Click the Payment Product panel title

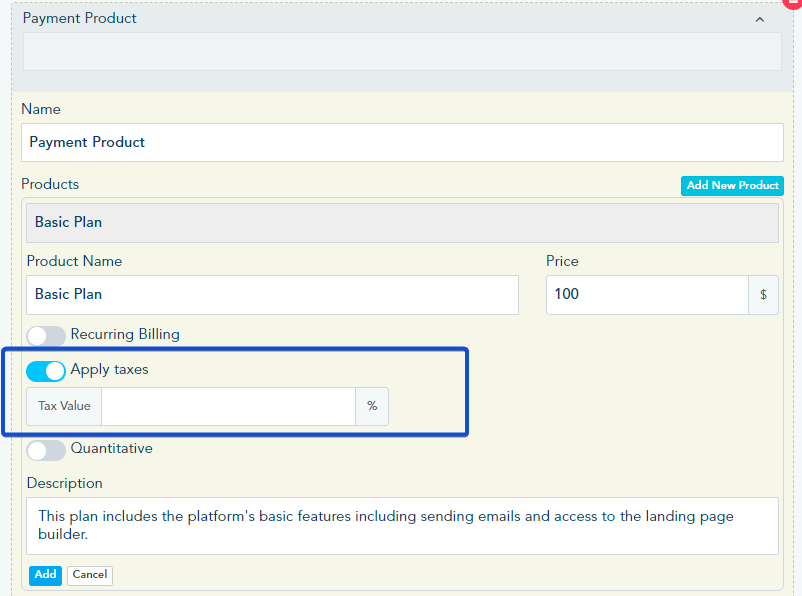pyautogui.click(x=80, y=18)
